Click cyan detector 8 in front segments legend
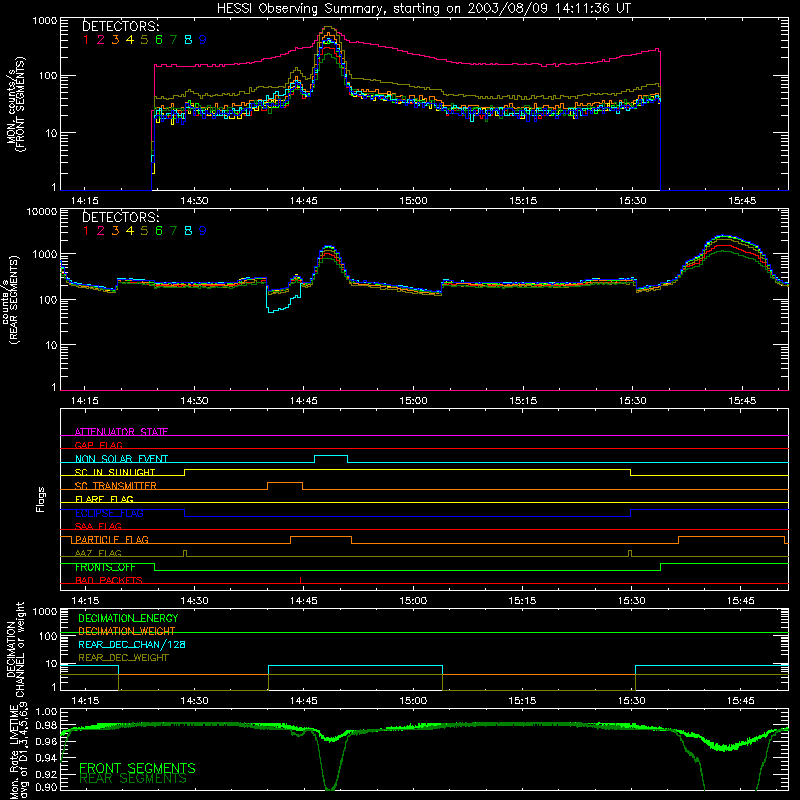800x800 pixels. tap(188, 39)
